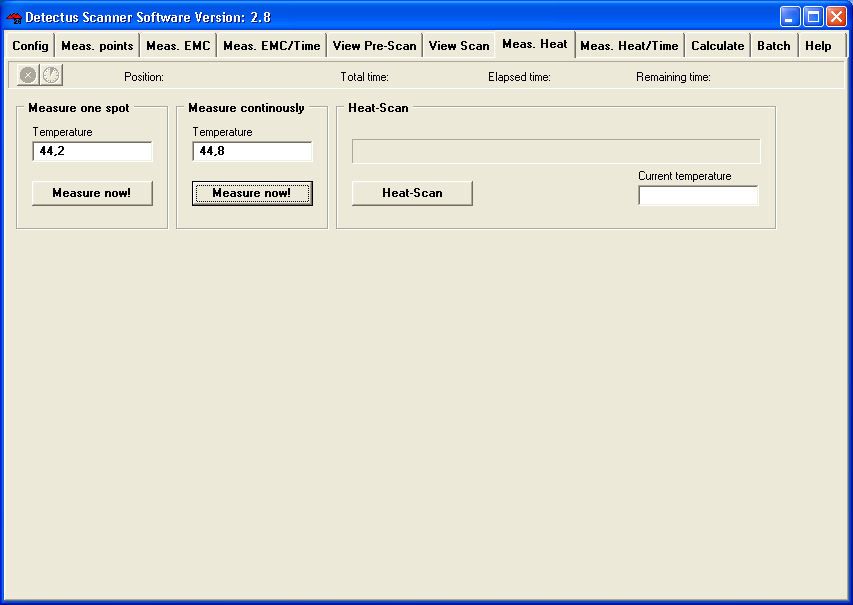853x605 pixels.
Task: Select the View Scan tab
Action: (459, 46)
